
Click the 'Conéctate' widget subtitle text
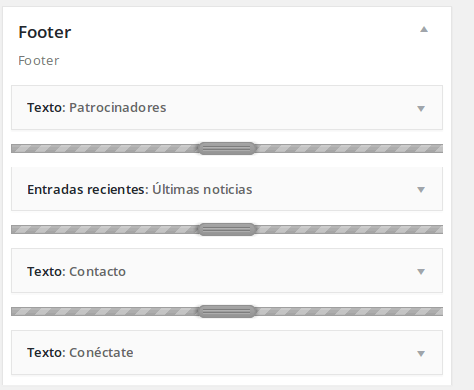point(101,352)
